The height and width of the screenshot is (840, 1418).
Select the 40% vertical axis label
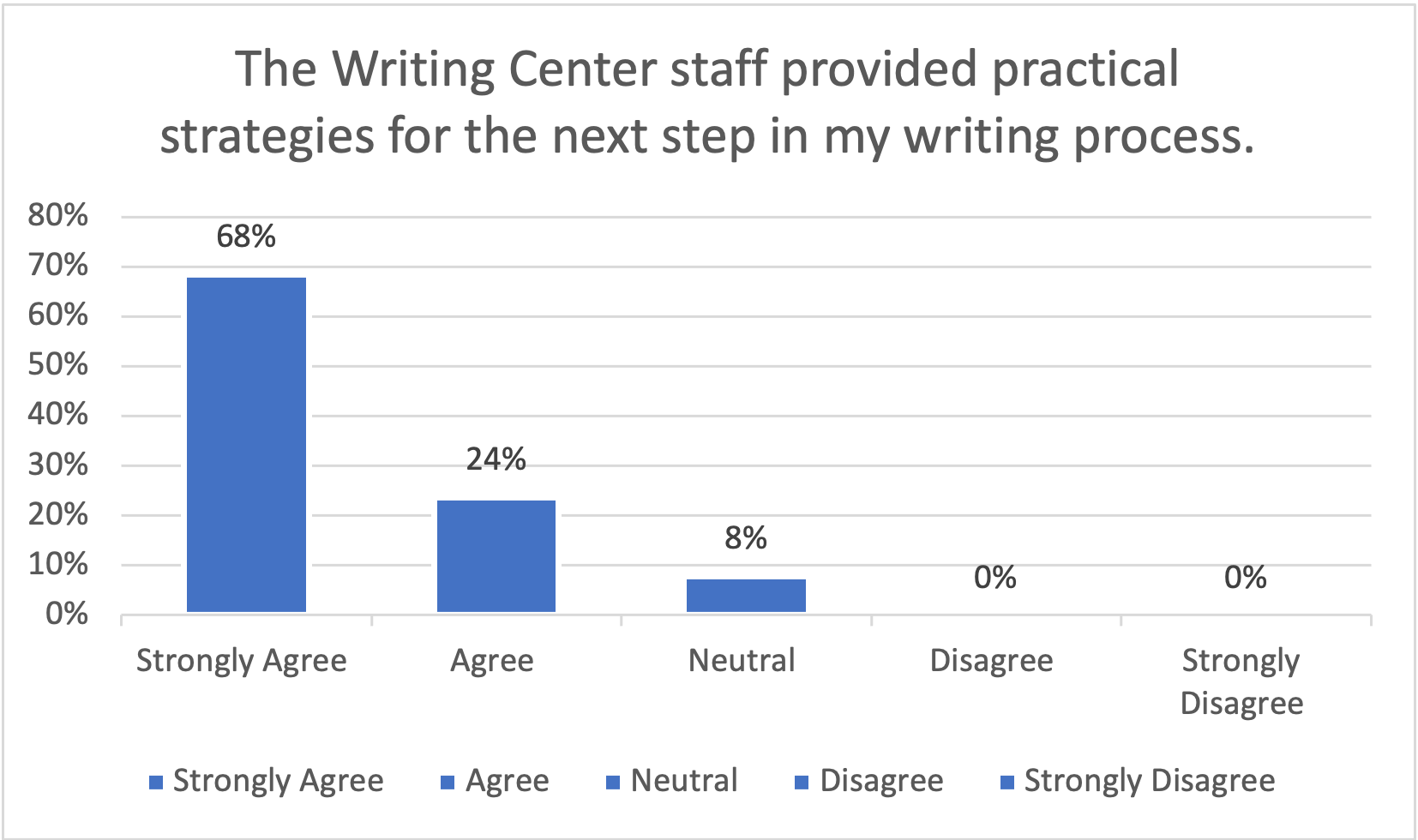[x=57, y=415]
